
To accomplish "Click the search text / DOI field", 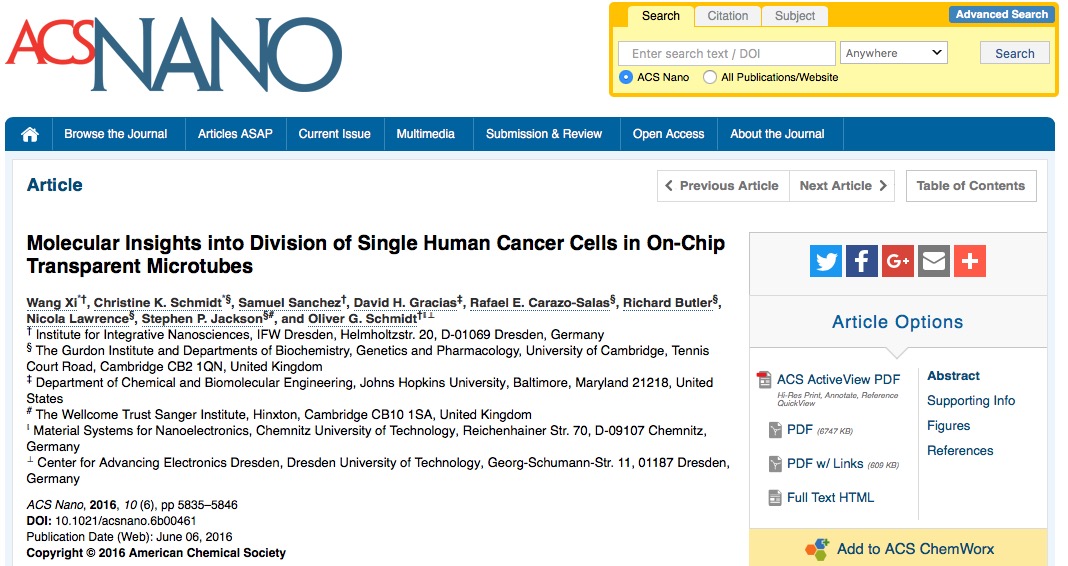I will coord(727,53).
